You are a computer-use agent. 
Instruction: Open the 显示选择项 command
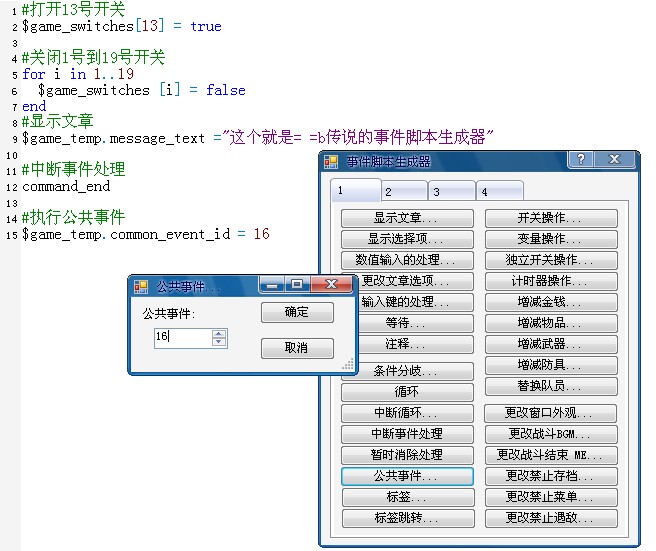[407, 239]
